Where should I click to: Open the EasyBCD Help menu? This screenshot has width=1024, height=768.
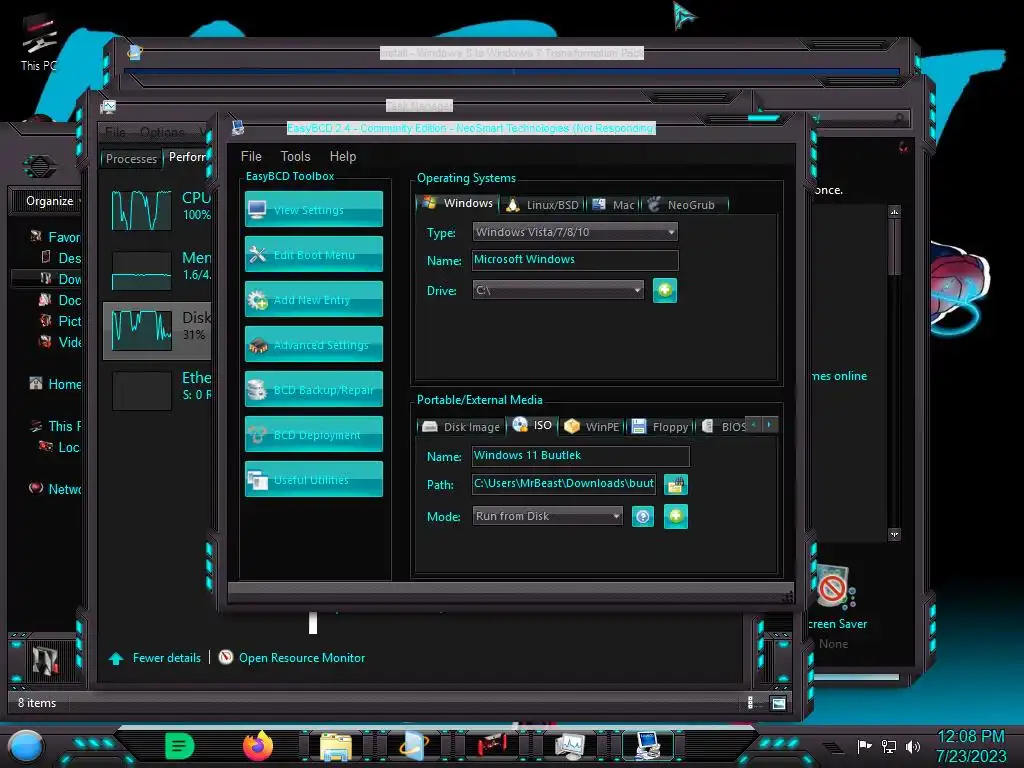click(343, 156)
